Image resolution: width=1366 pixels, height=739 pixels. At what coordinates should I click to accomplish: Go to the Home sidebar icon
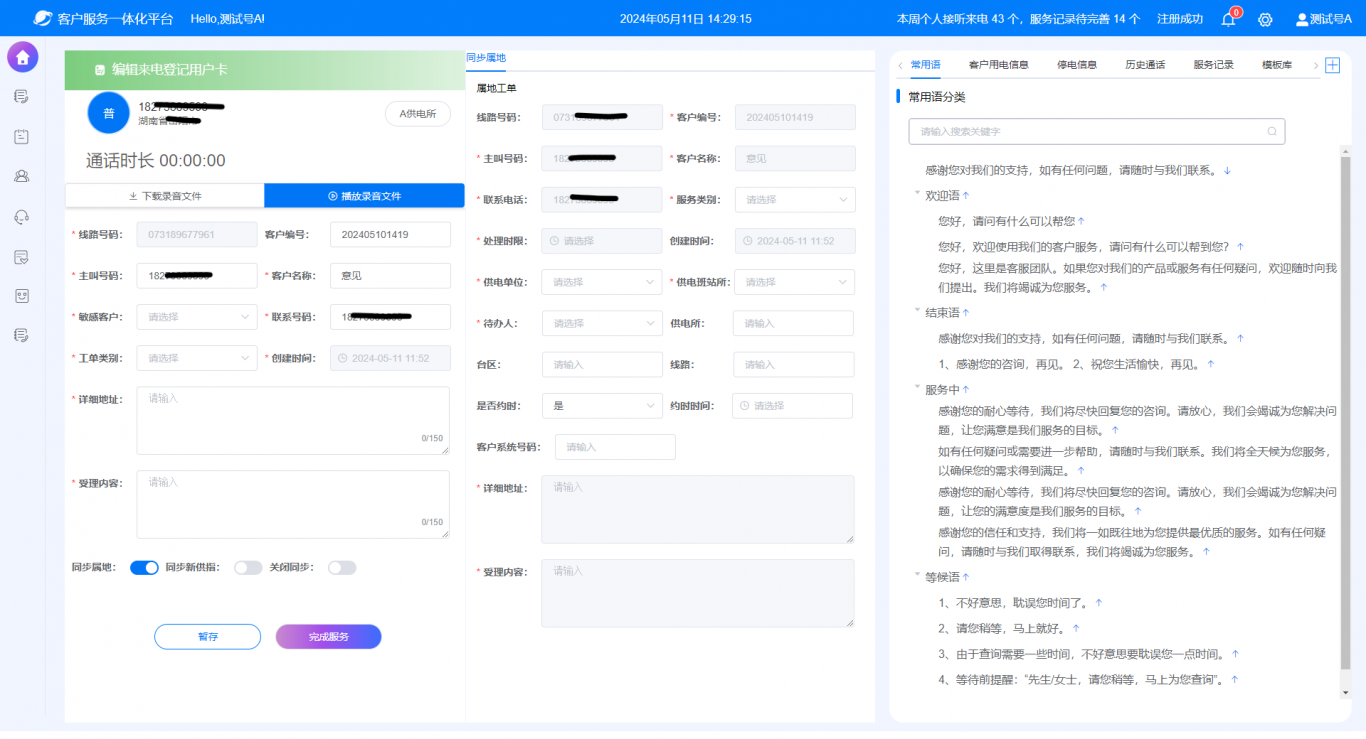click(x=22, y=57)
